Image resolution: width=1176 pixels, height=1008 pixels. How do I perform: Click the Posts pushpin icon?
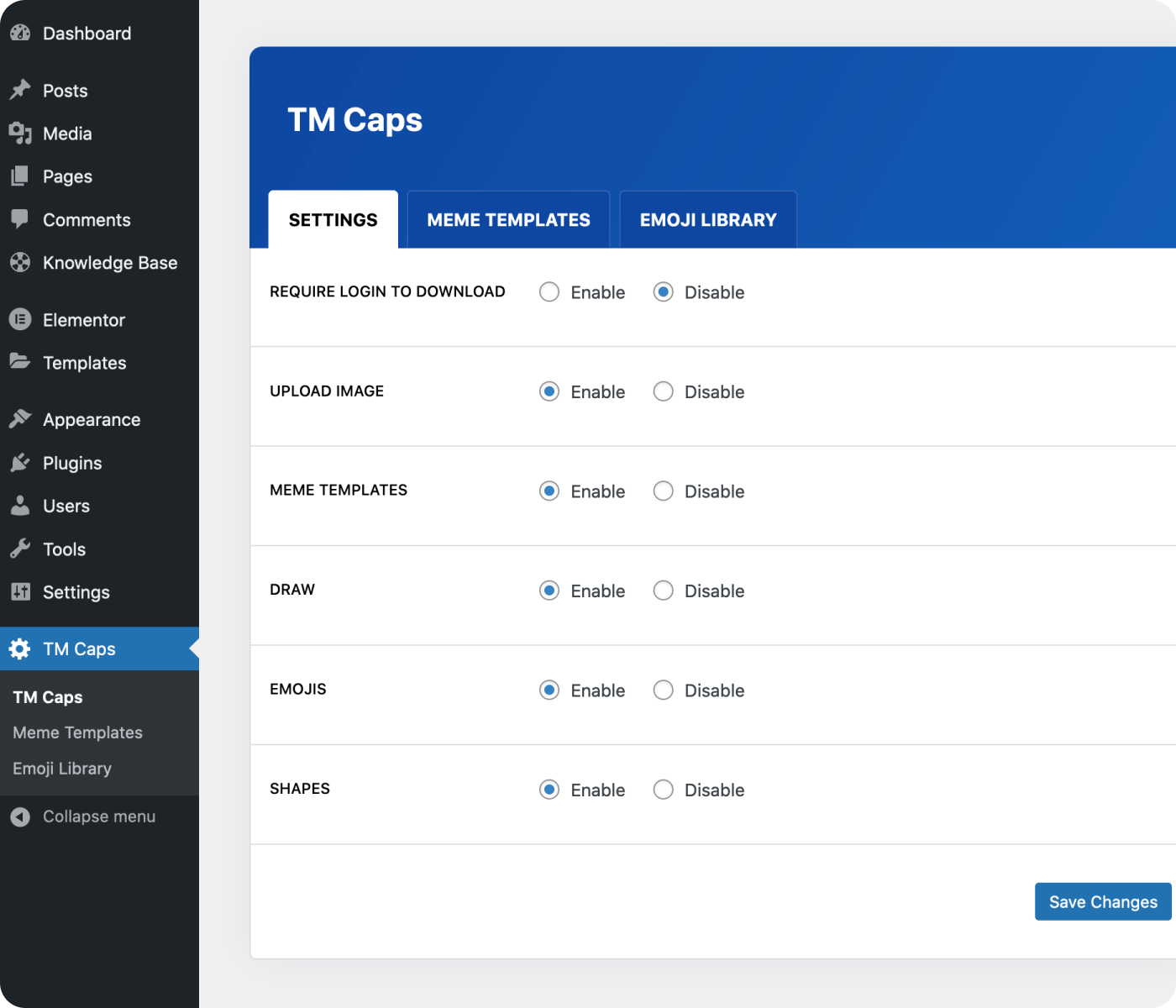(x=20, y=90)
